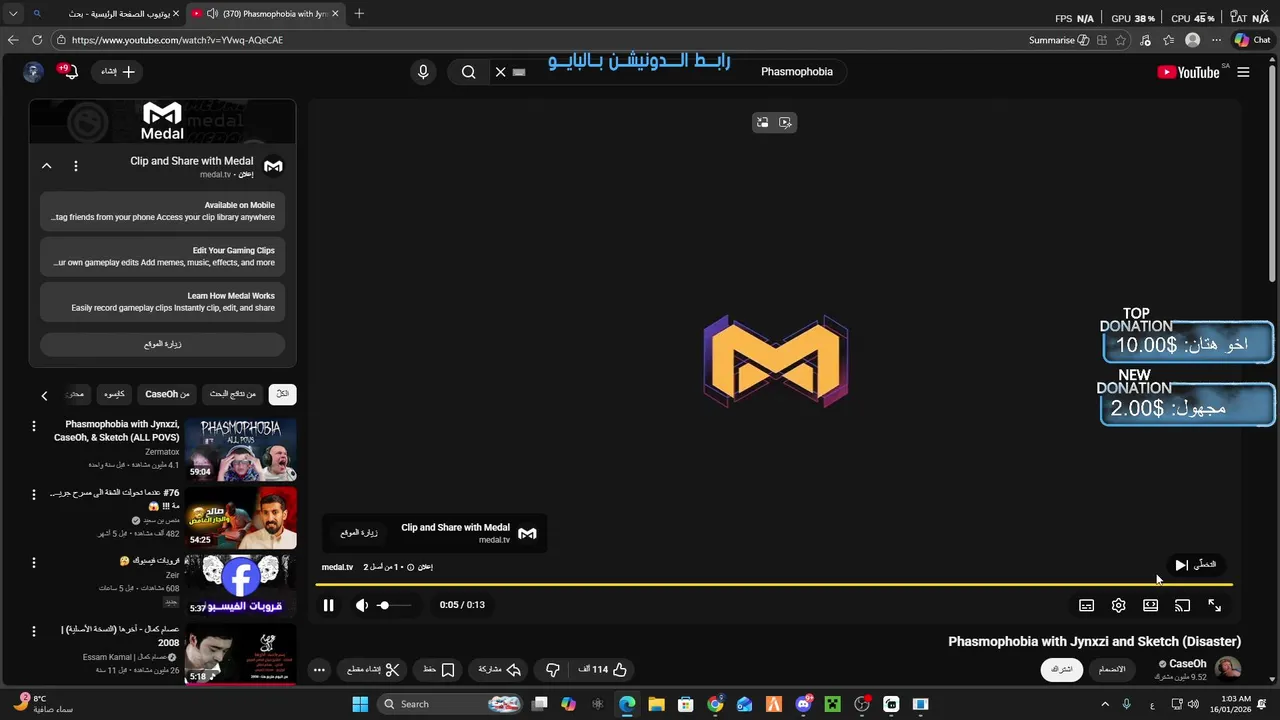This screenshot has height=720, width=1280.
Task: Open the YouTube account avatar menu
Action: click(x=33, y=72)
